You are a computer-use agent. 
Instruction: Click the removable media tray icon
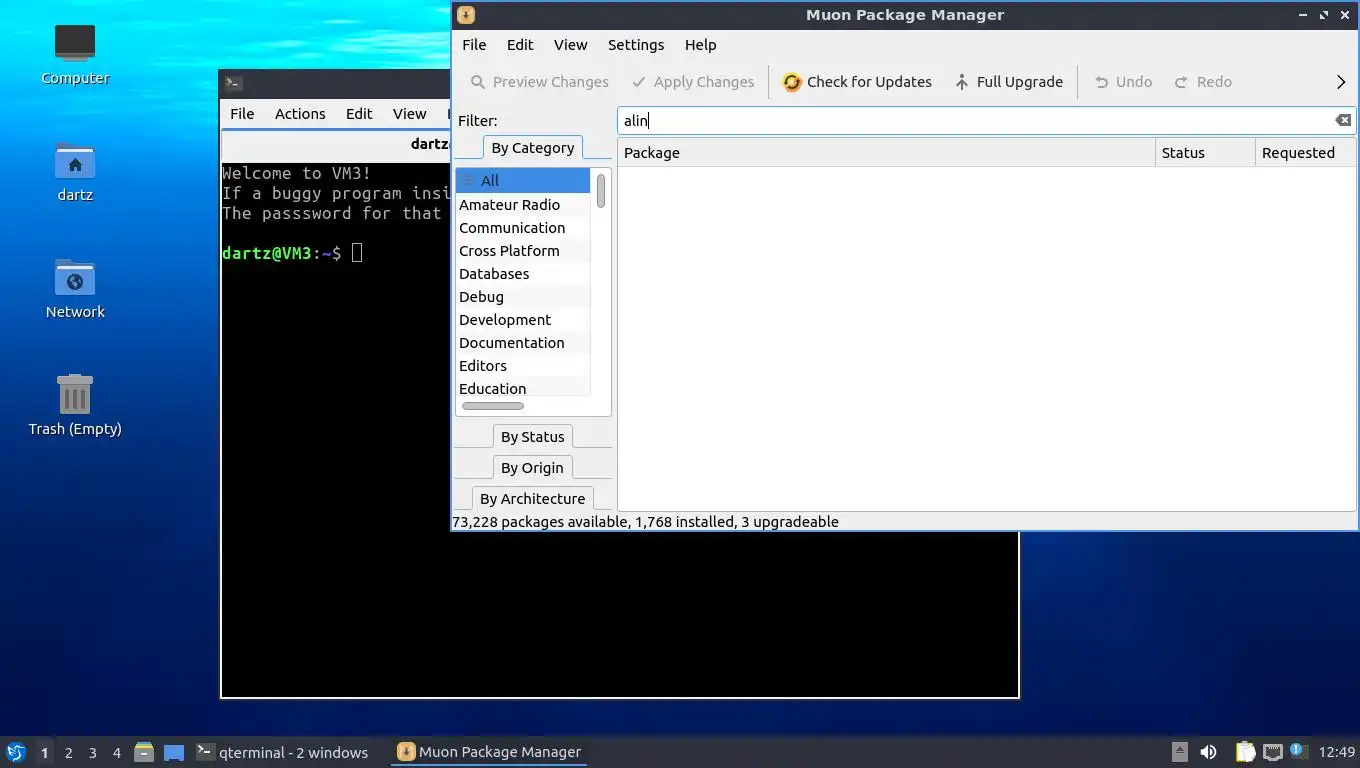1180,752
